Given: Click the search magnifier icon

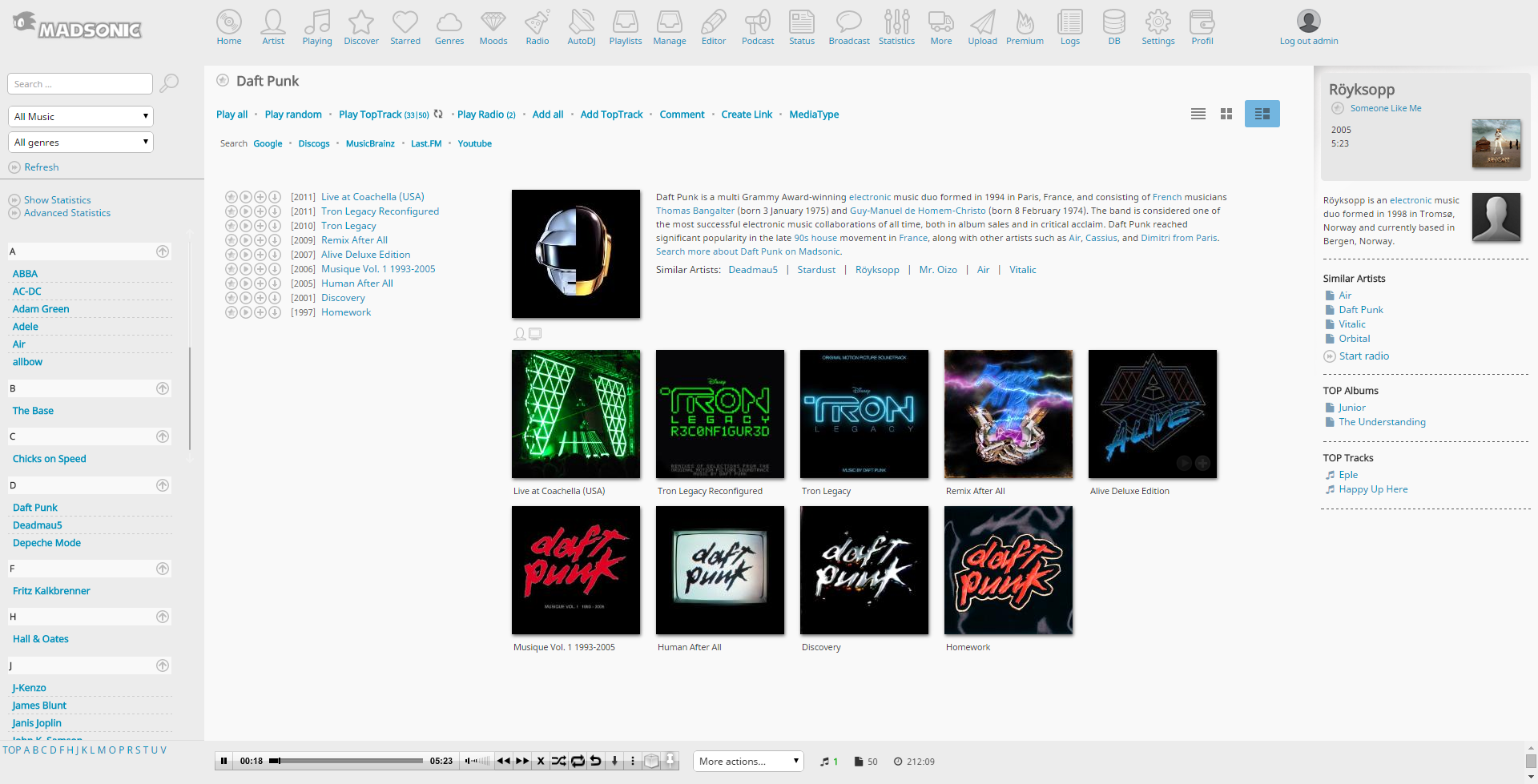Looking at the screenshot, I should (169, 83).
